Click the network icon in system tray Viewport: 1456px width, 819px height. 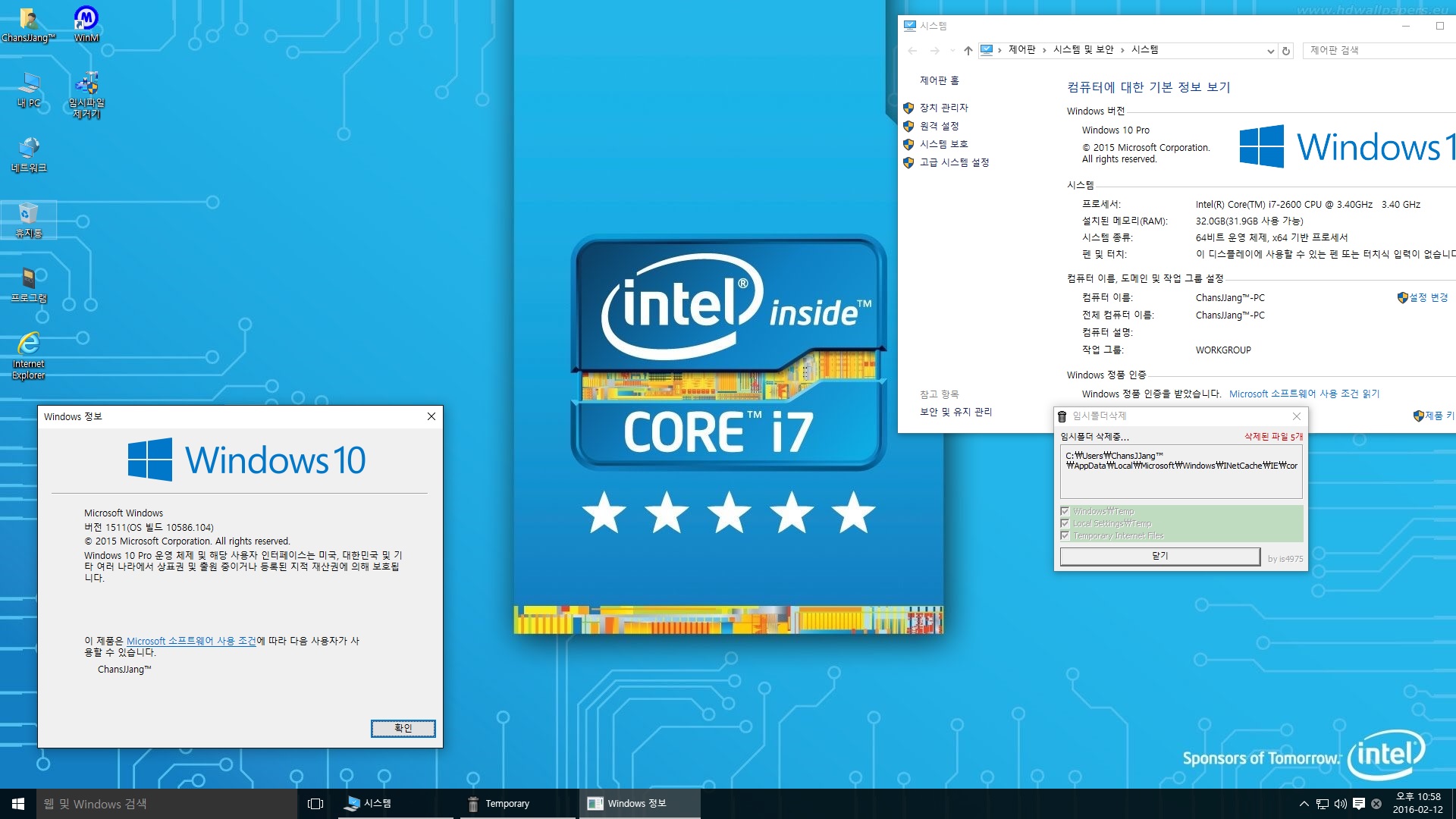[1322, 804]
